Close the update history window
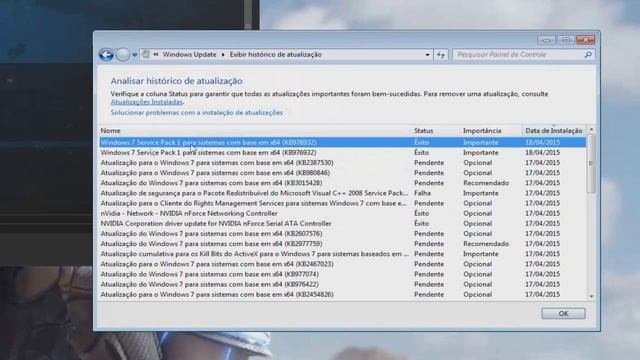 [586, 40]
